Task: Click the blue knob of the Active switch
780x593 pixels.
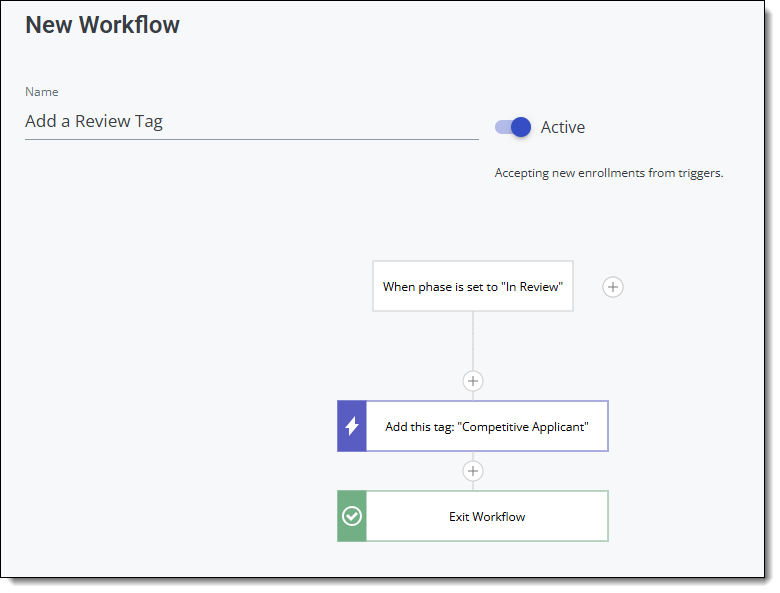Action: click(x=520, y=127)
